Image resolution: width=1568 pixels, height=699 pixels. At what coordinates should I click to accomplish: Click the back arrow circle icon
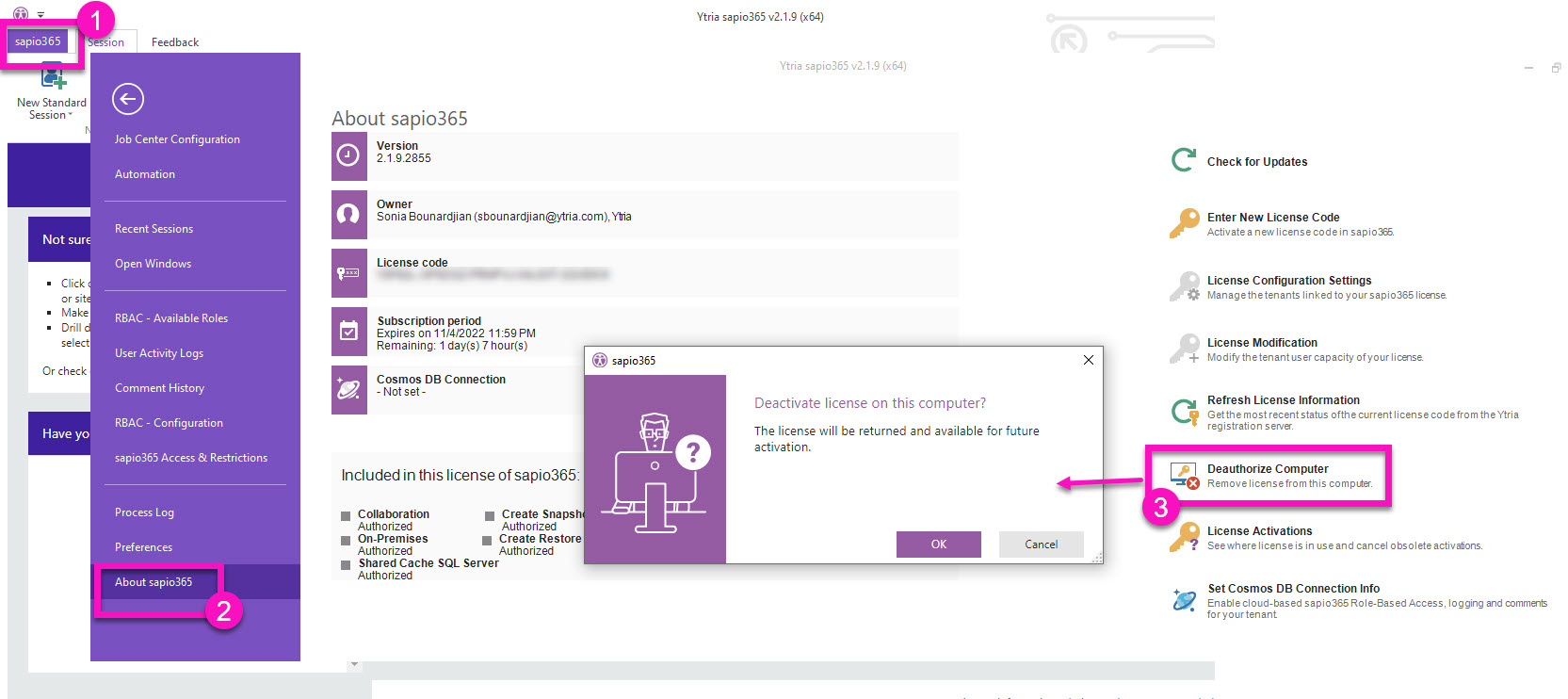pos(128,99)
